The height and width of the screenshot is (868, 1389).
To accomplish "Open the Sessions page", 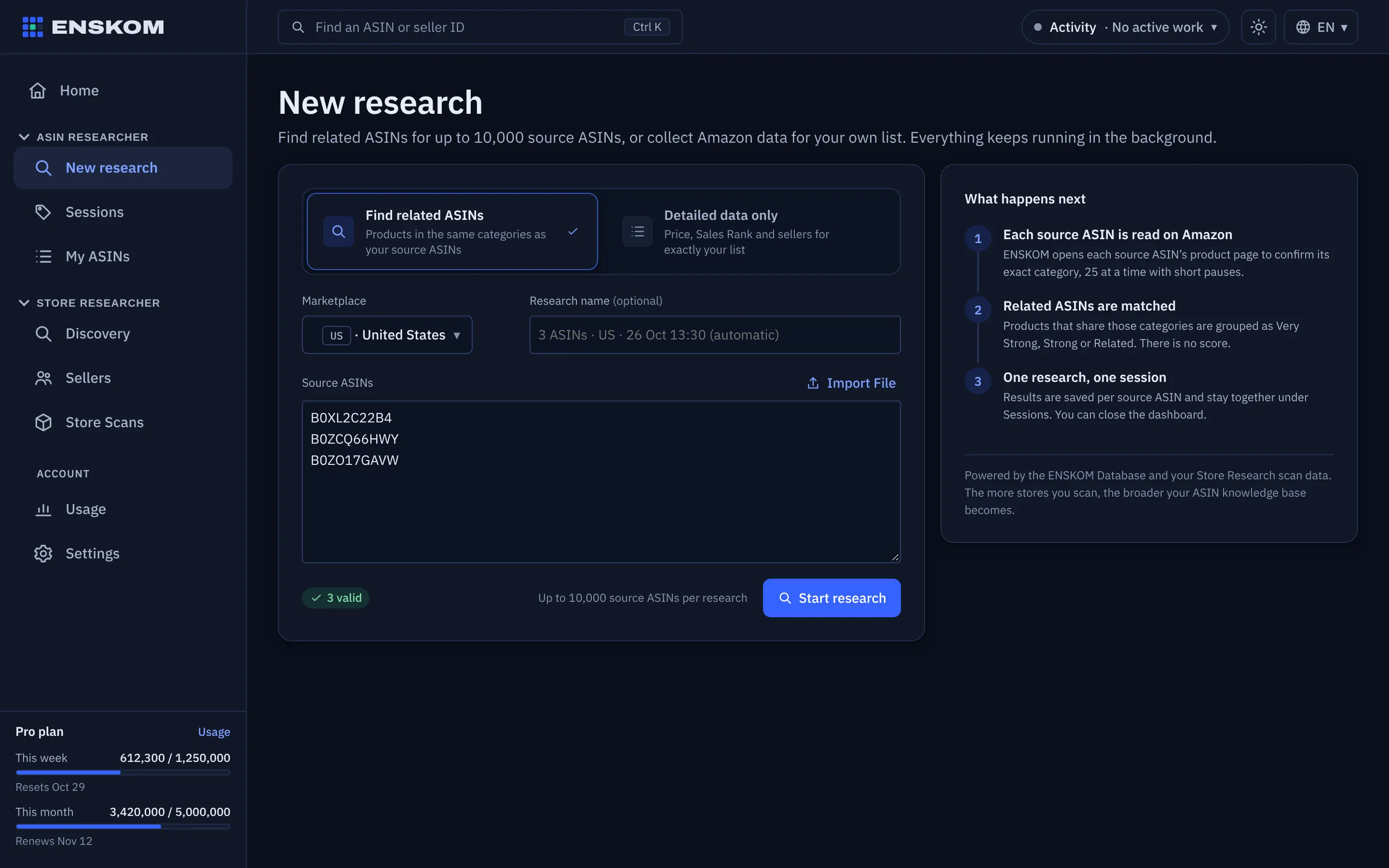I will point(123,212).
